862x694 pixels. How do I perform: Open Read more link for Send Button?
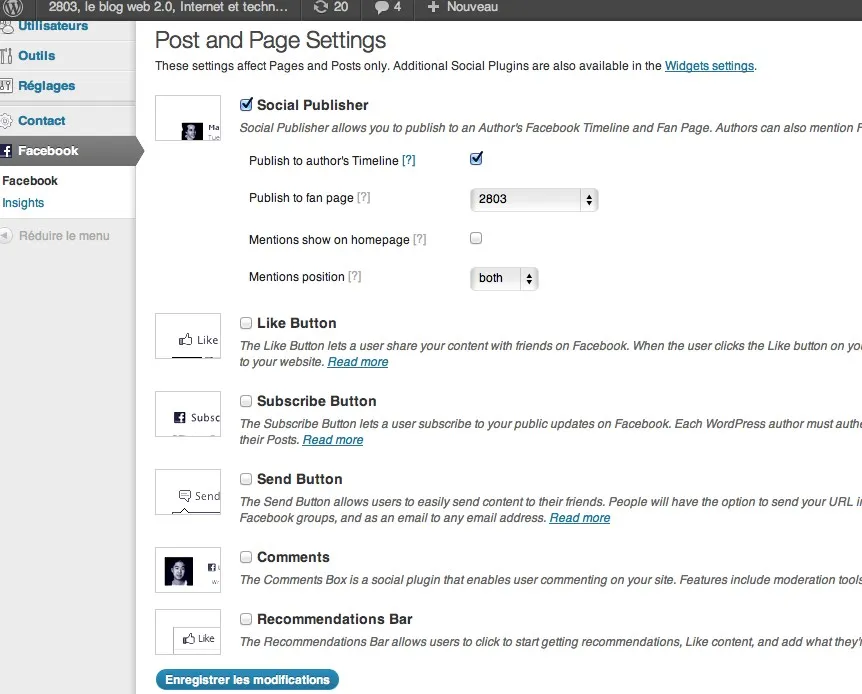click(x=580, y=518)
